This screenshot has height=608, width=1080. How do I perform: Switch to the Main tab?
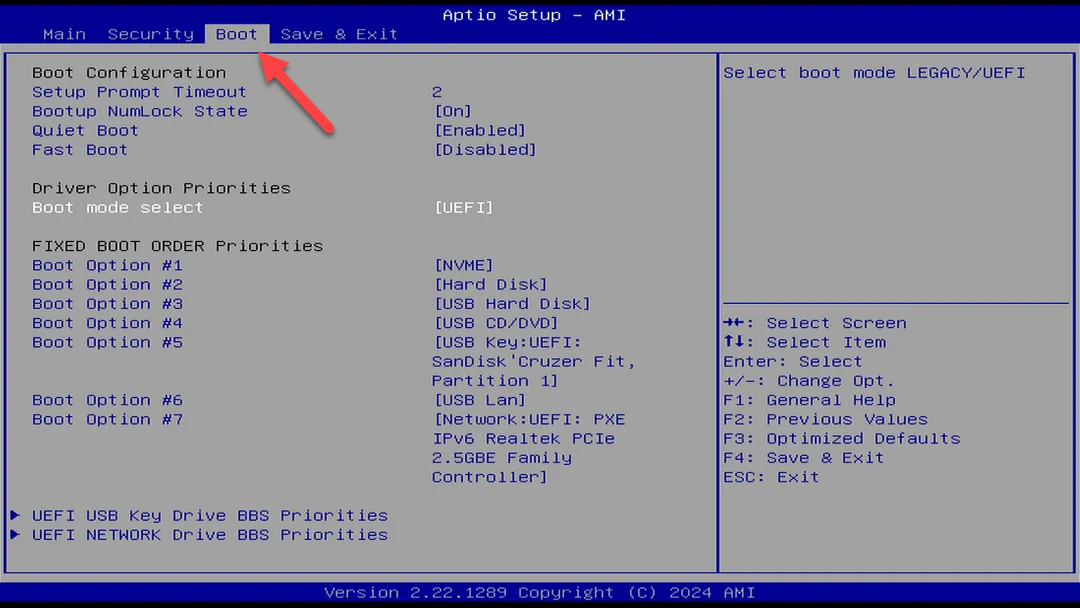point(64,34)
